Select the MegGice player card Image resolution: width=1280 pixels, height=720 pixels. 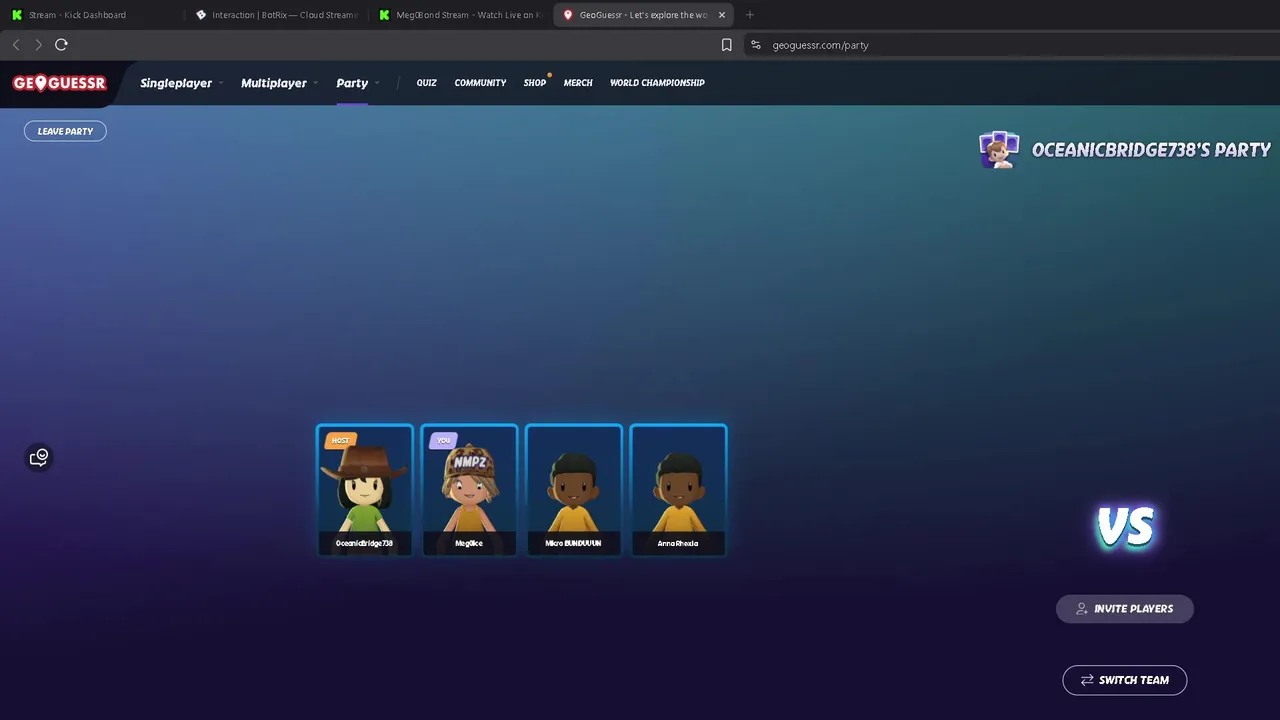click(469, 489)
